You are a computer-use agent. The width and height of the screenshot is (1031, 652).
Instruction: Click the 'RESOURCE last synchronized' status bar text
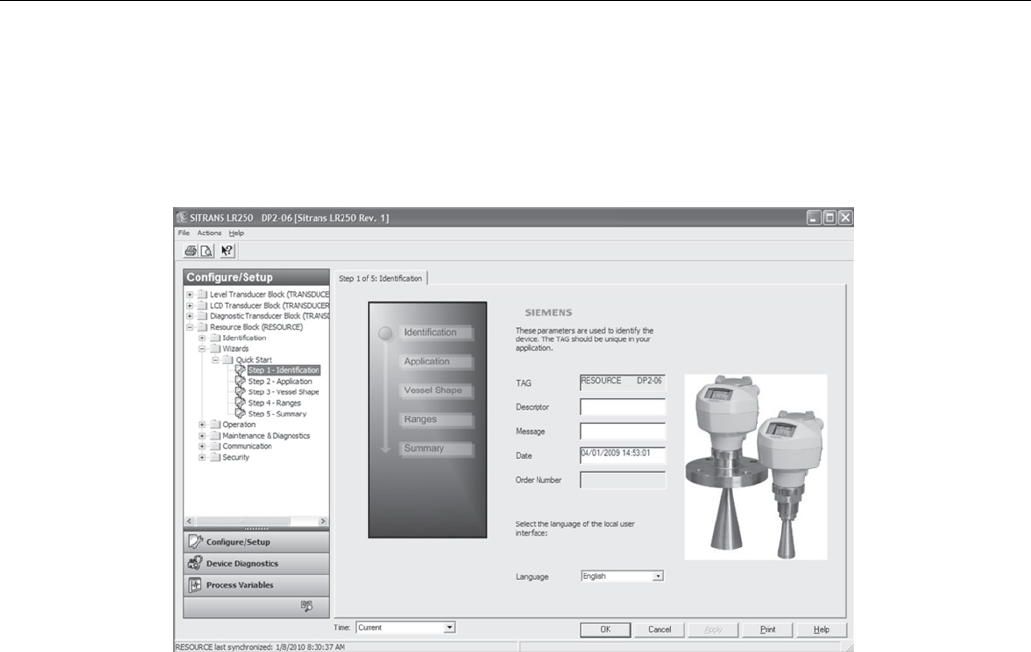260,647
